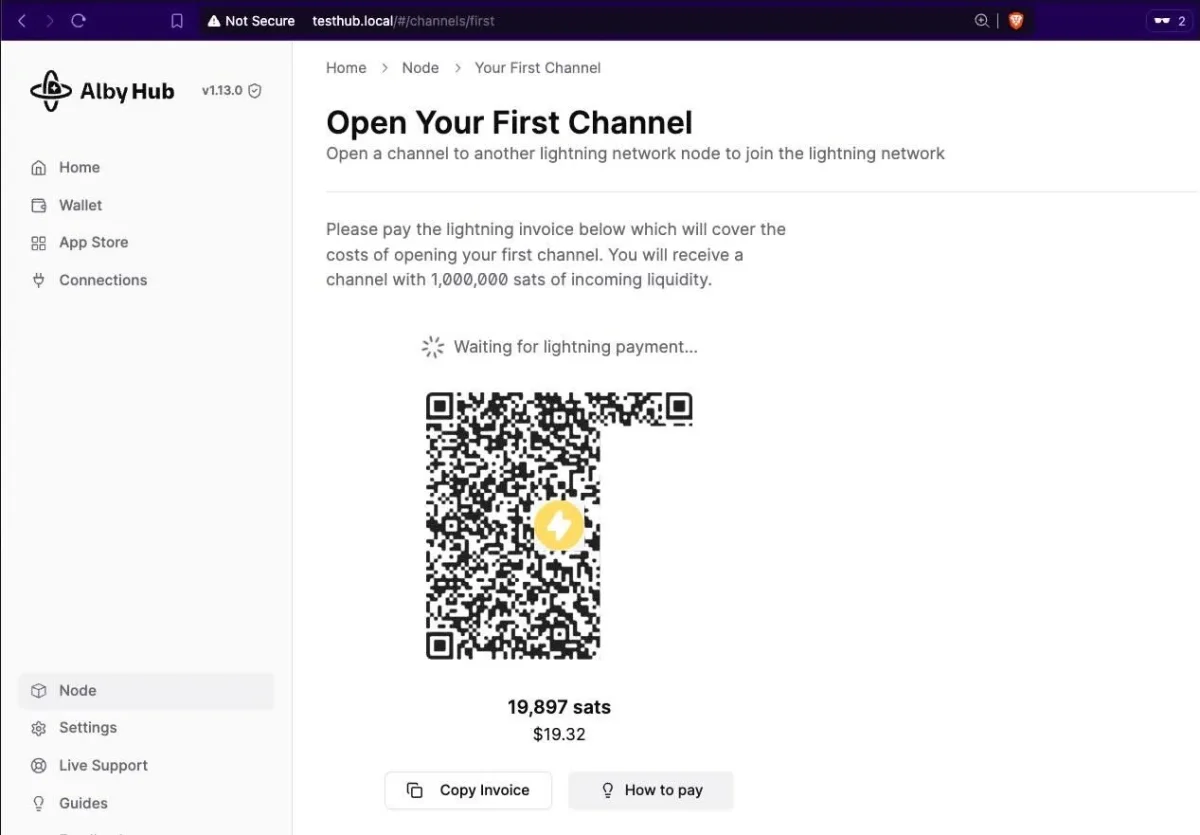Click the yellow lightning bolt in QR code
This screenshot has width=1200, height=835.
point(559,525)
